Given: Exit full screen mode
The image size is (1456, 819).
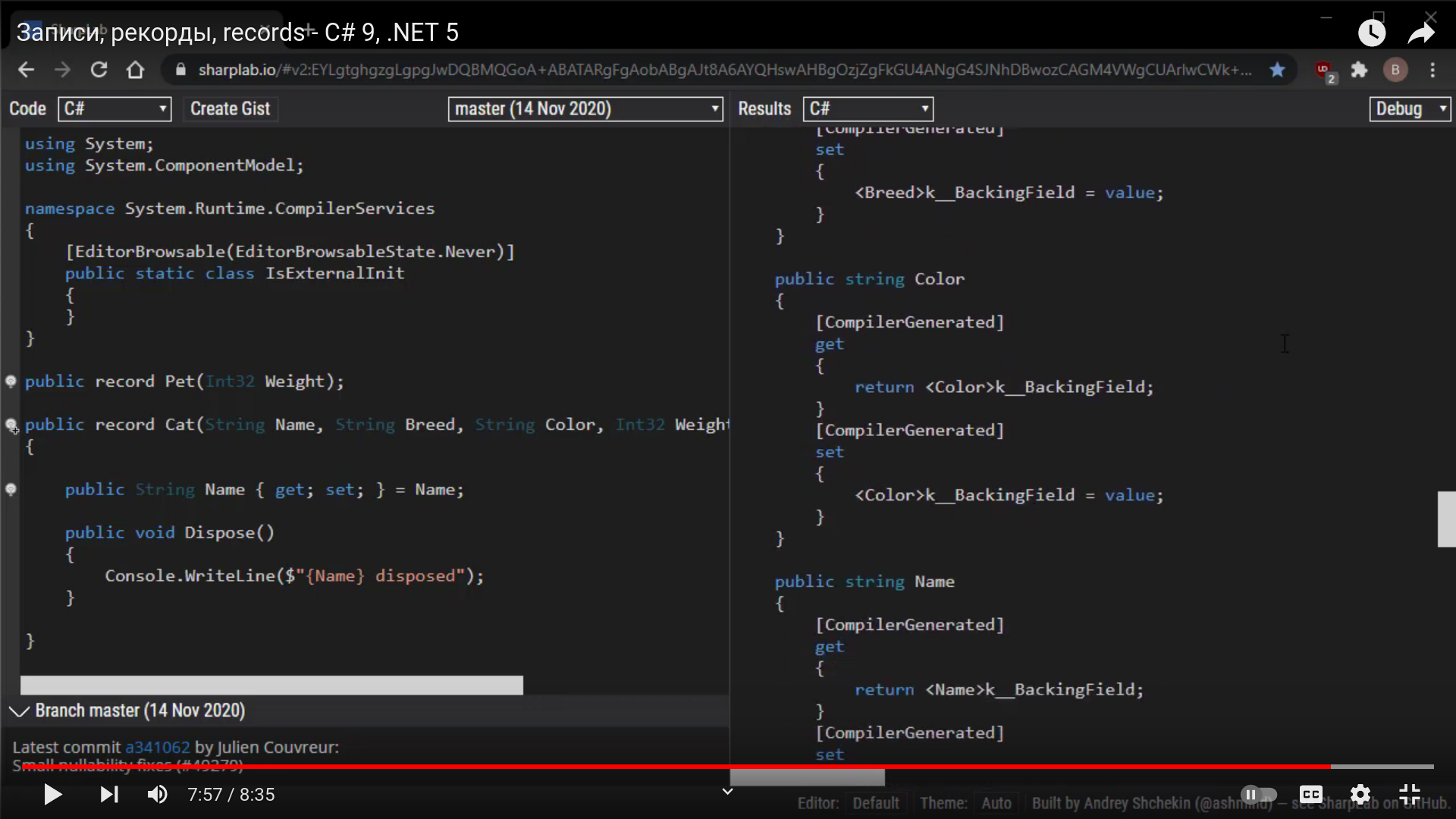Looking at the screenshot, I should [1410, 794].
